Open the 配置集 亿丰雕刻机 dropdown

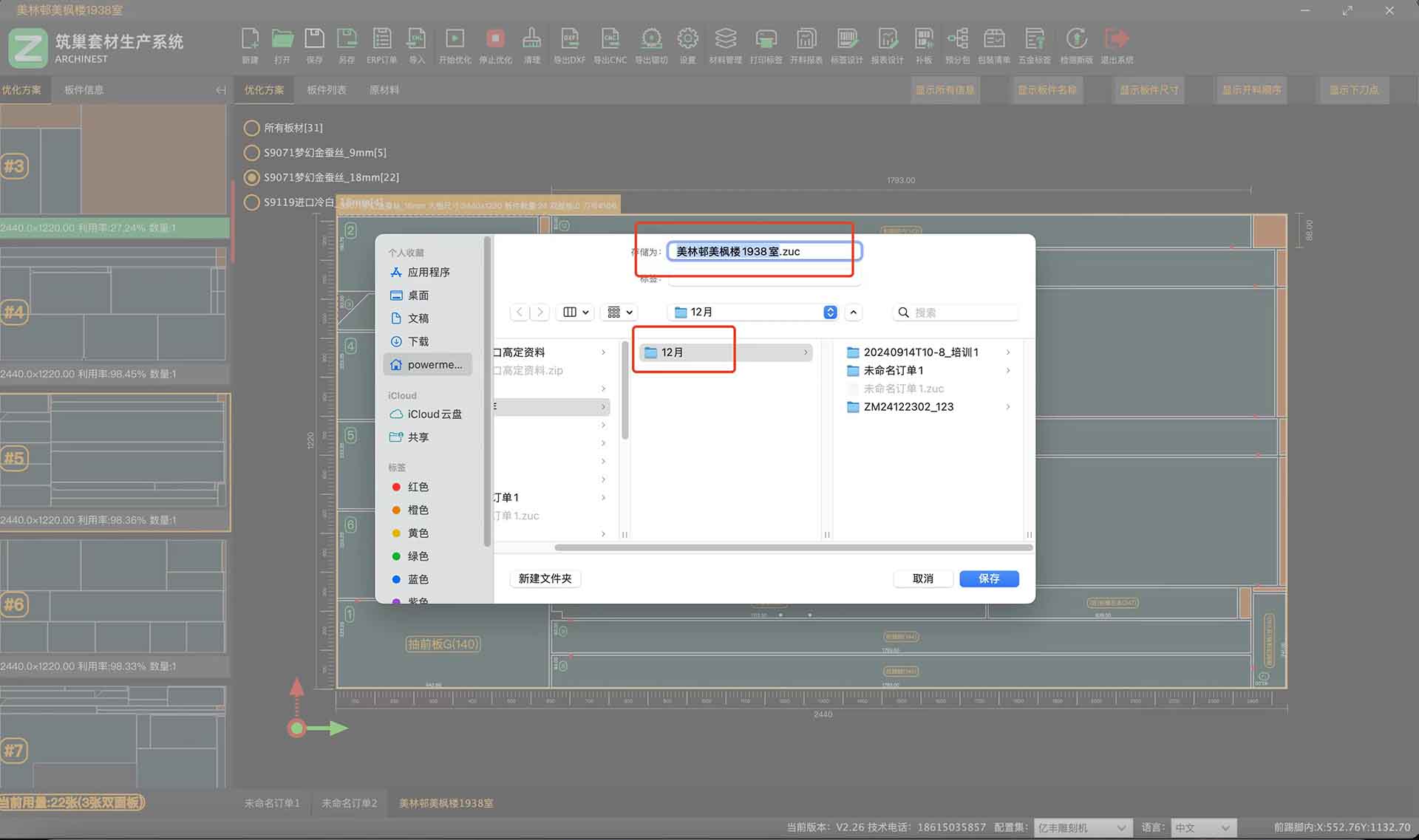pyautogui.click(x=1082, y=827)
